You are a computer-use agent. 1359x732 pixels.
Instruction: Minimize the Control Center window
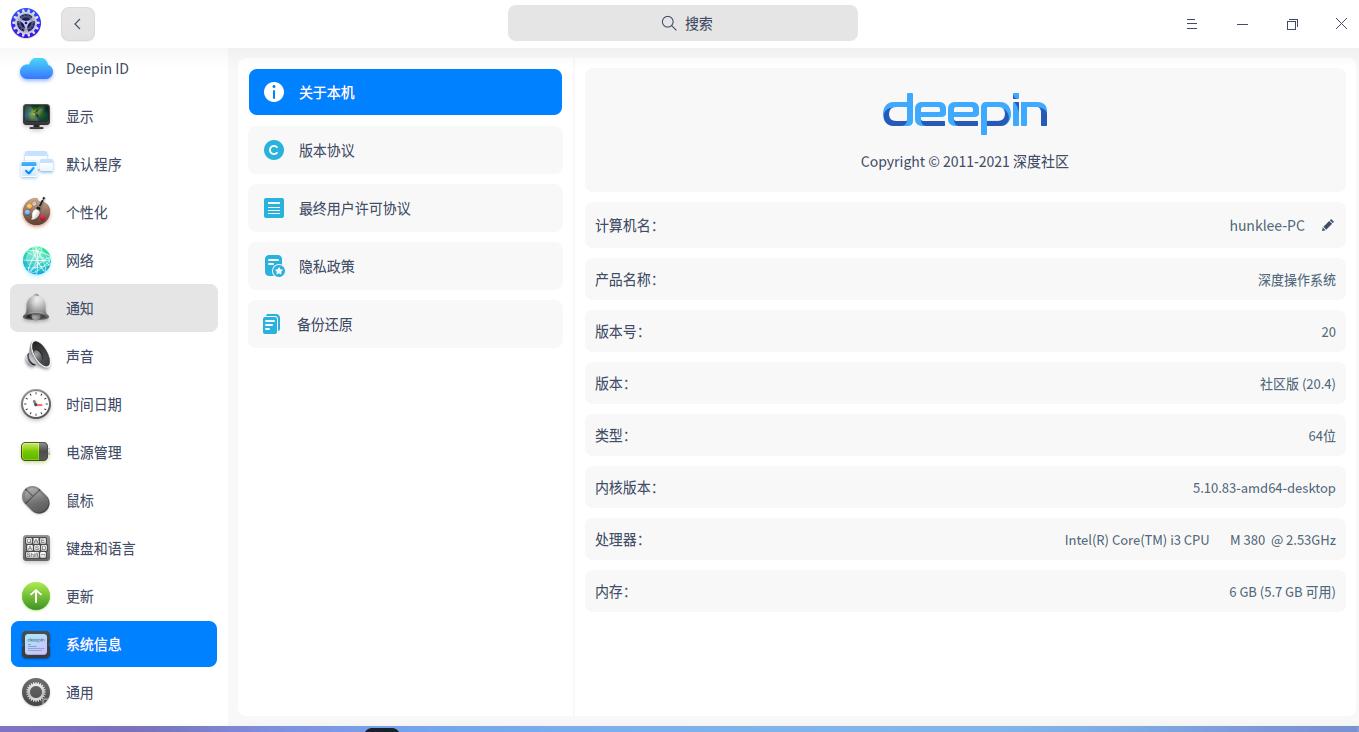(1242, 24)
